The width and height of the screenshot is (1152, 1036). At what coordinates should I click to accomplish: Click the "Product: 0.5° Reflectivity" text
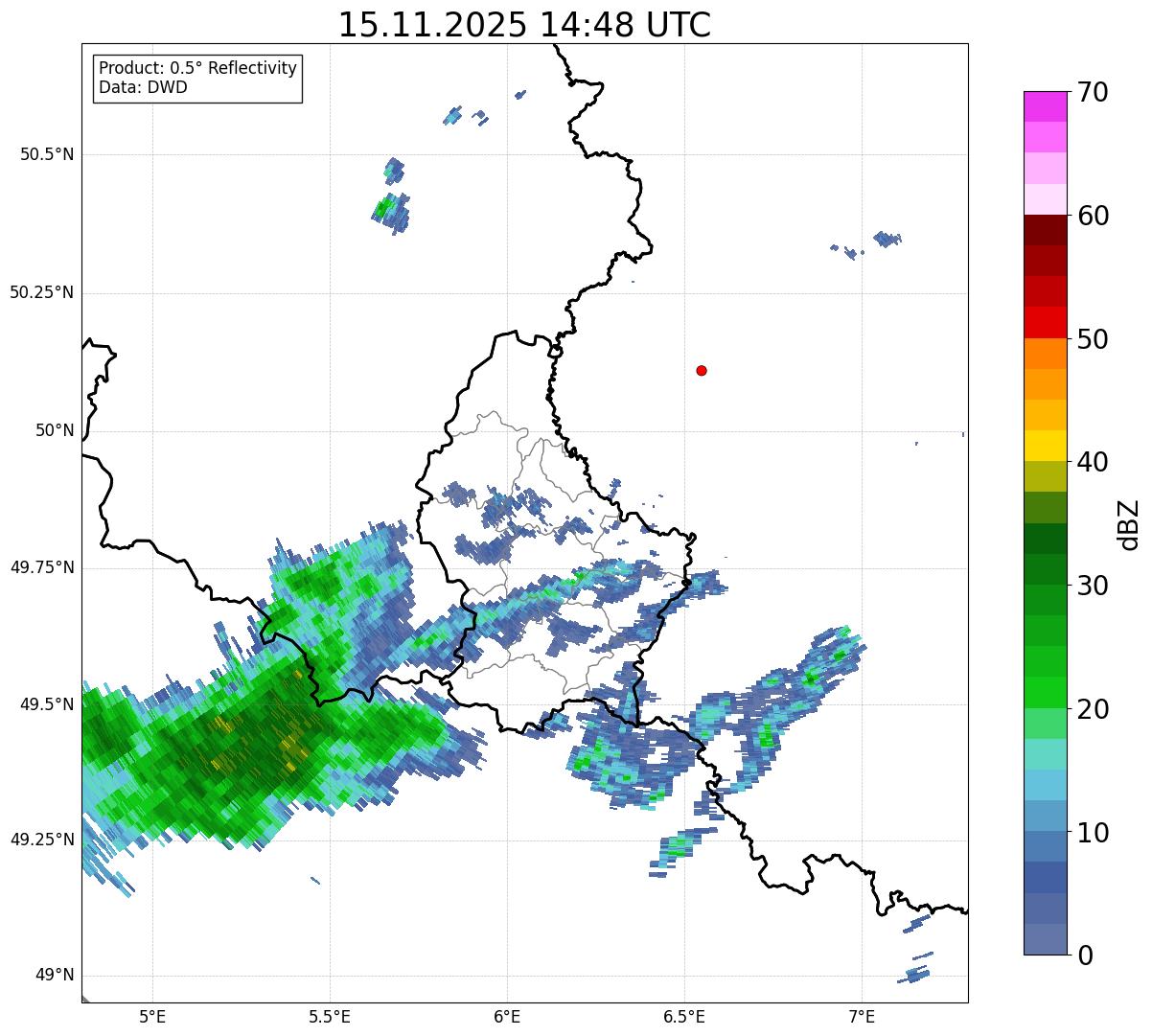(197, 69)
